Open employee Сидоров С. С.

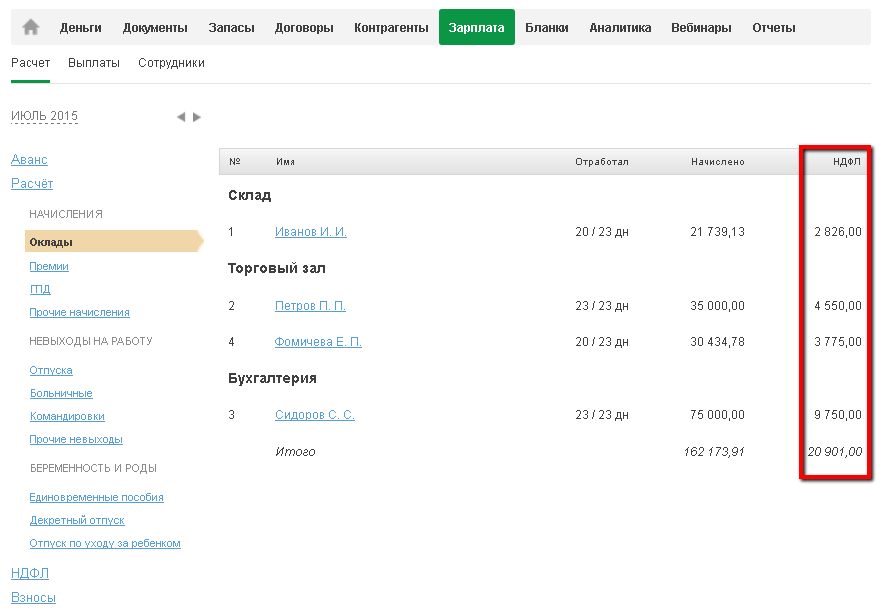(314, 415)
